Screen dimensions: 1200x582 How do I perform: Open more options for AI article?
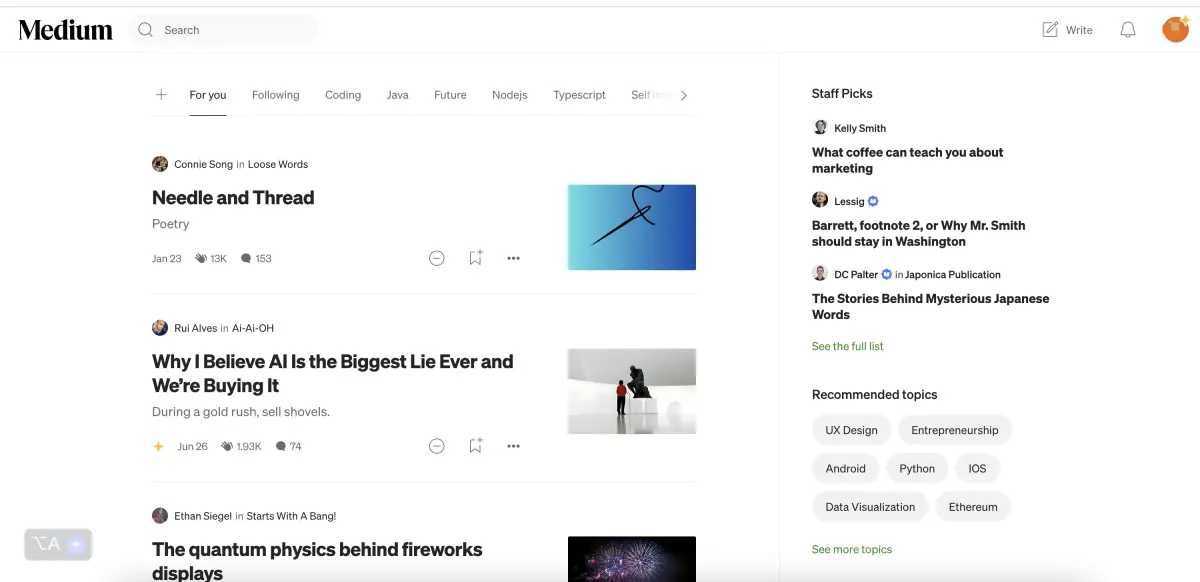click(x=513, y=446)
